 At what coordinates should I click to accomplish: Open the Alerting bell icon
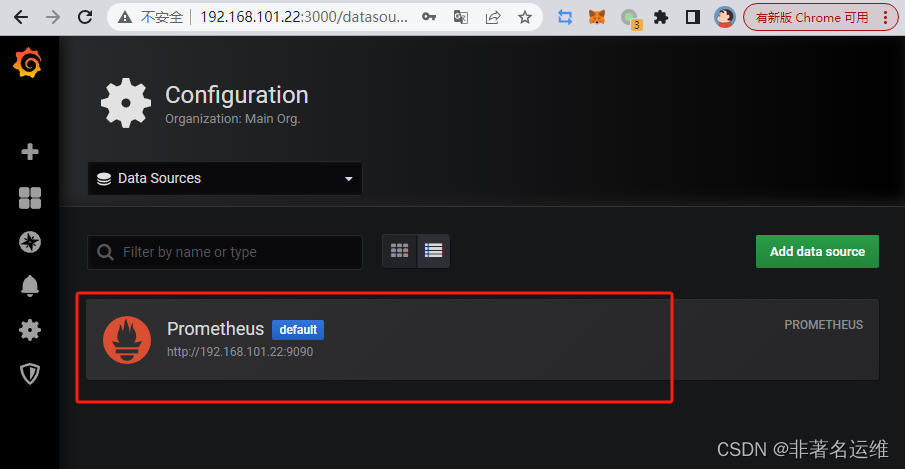pos(29,286)
